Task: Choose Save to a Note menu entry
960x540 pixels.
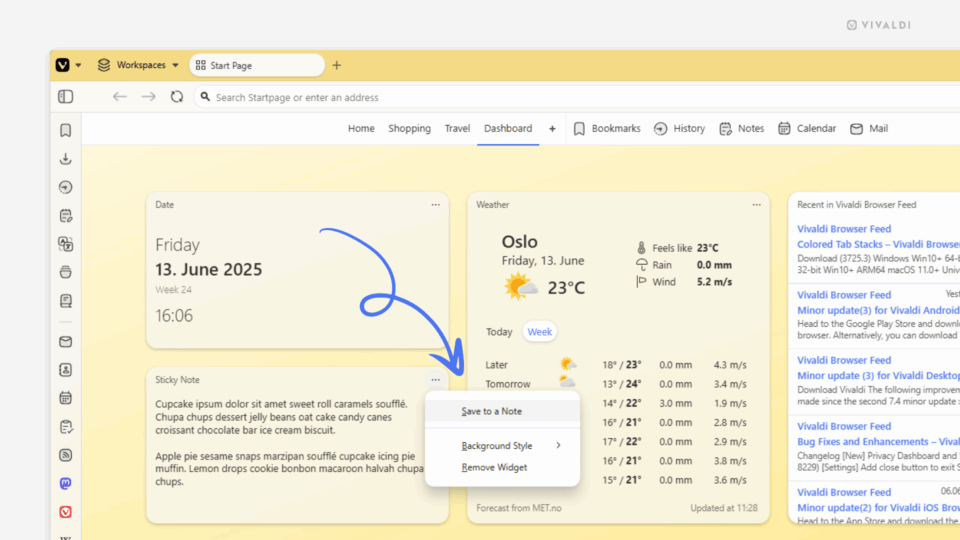Action: click(x=502, y=411)
